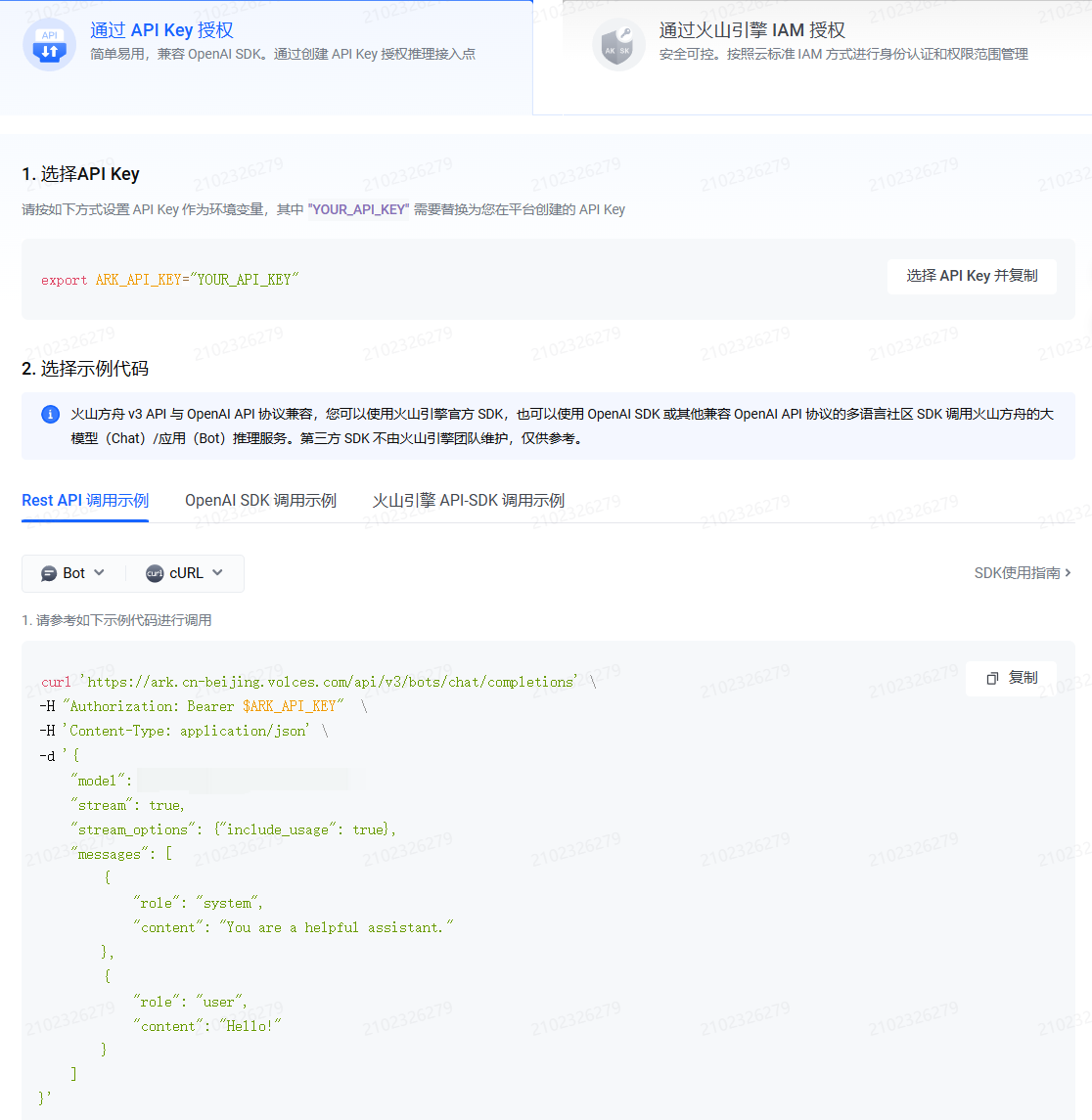Select 通过 API Key 授权 card
Screen dimensions: 1092x1120
pyautogui.click(x=266, y=57)
